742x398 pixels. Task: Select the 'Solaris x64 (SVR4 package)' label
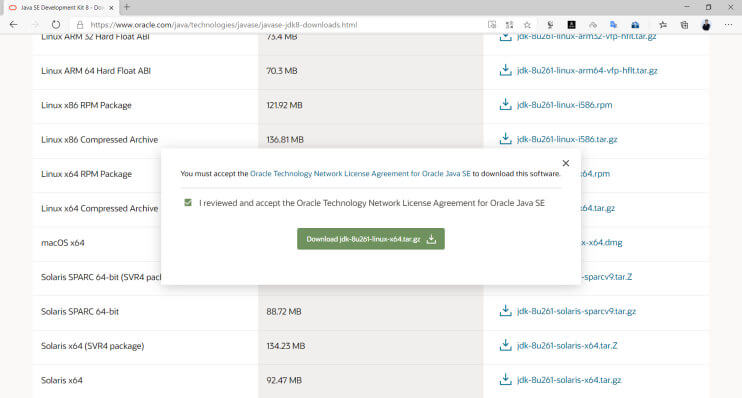coord(92,346)
